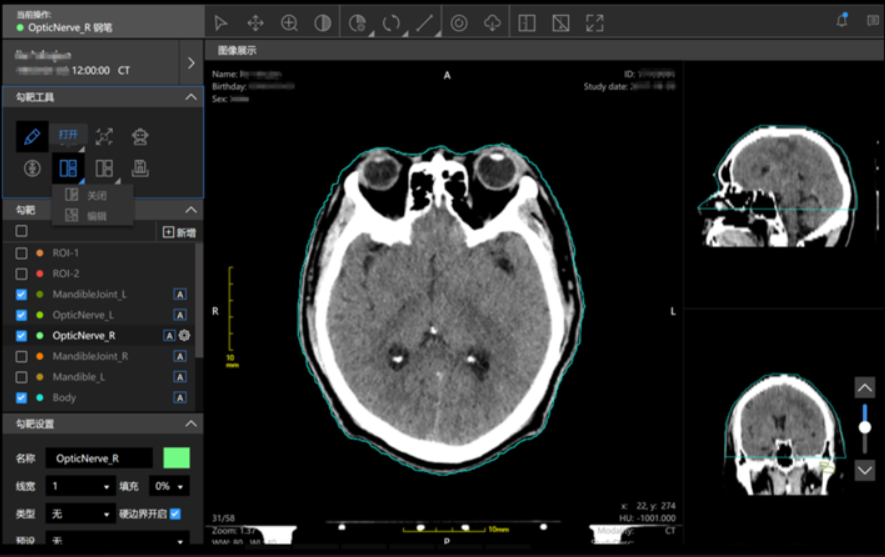Collapse the contour tools panel
This screenshot has width=885, height=557.
pyautogui.click(x=191, y=97)
